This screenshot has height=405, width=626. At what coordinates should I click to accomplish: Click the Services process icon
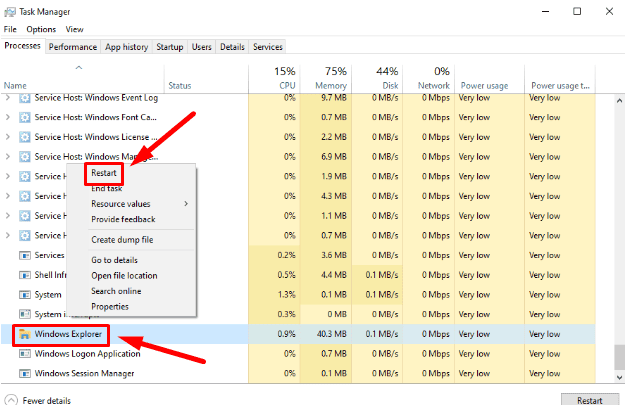pyautogui.click(x=25, y=255)
